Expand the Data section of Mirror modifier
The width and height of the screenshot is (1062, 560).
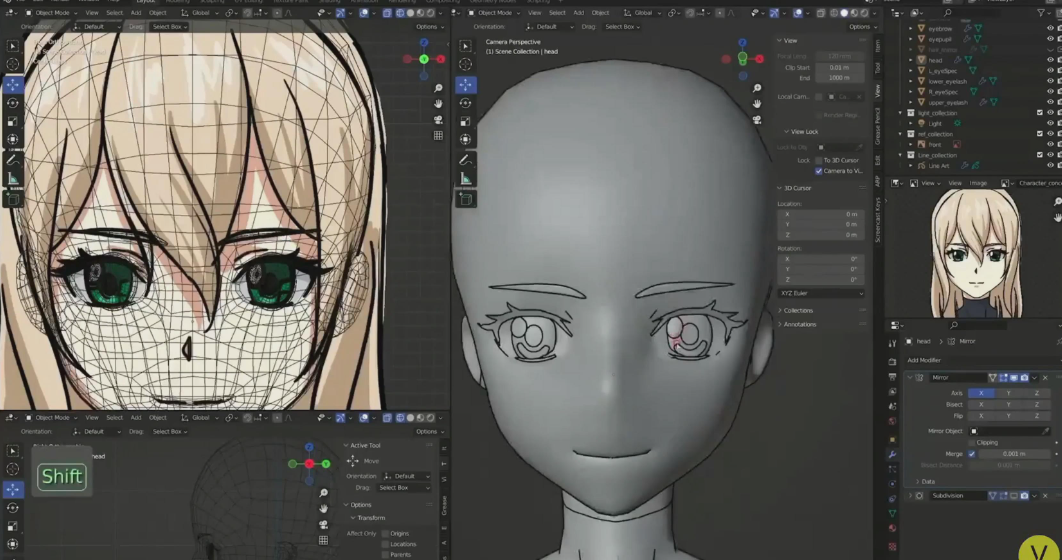925,481
